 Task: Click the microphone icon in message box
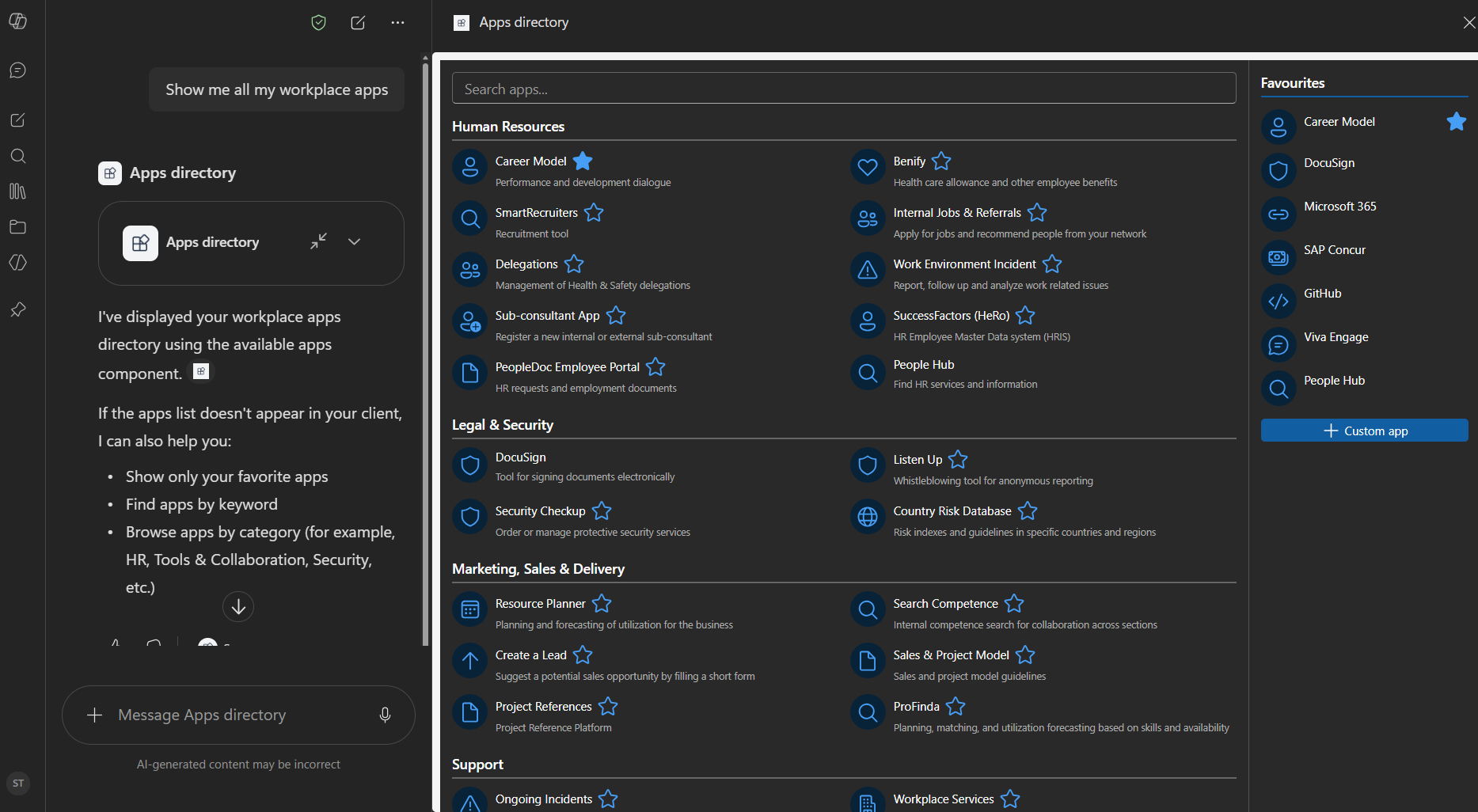[385, 715]
